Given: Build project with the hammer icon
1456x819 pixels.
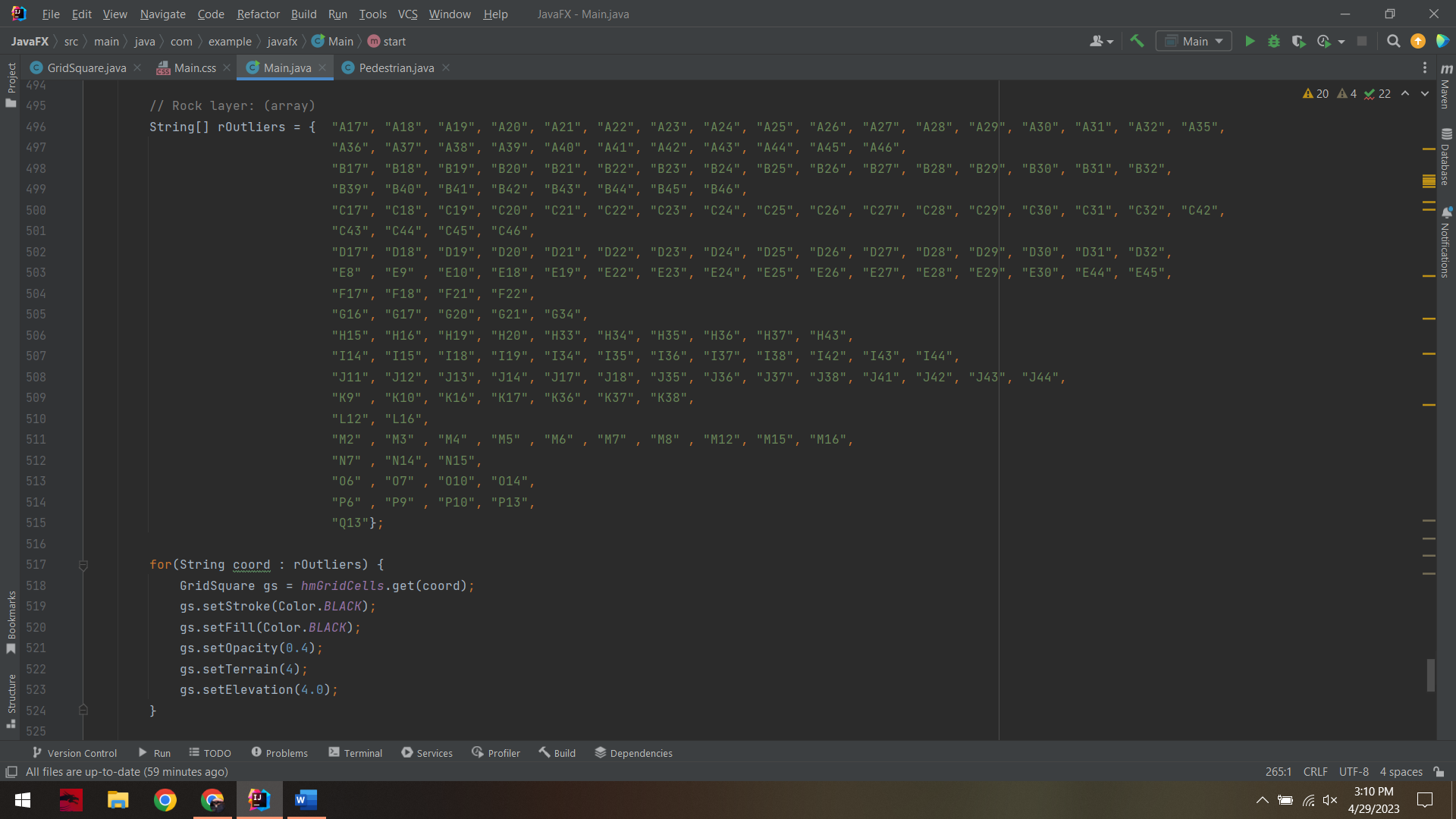Looking at the screenshot, I should tap(1137, 42).
